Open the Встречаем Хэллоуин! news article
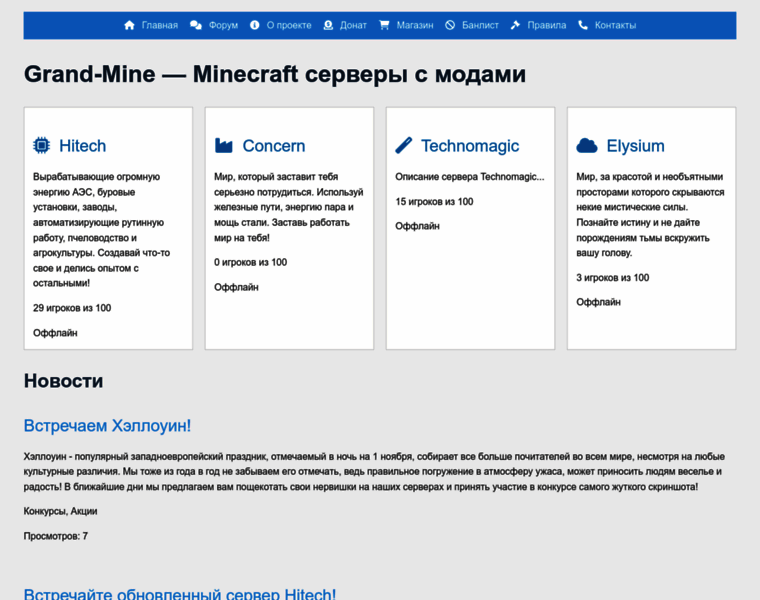 click(108, 426)
